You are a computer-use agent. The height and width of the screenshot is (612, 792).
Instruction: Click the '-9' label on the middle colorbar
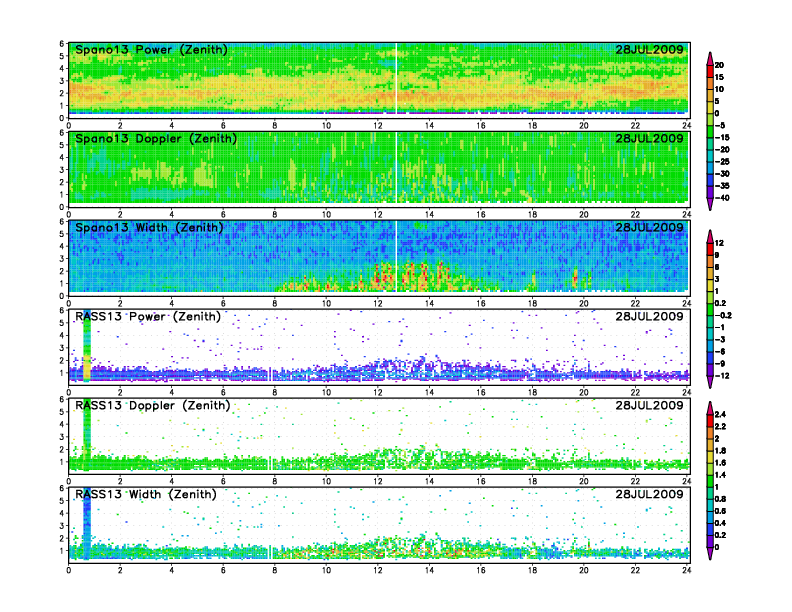click(720, 364)
